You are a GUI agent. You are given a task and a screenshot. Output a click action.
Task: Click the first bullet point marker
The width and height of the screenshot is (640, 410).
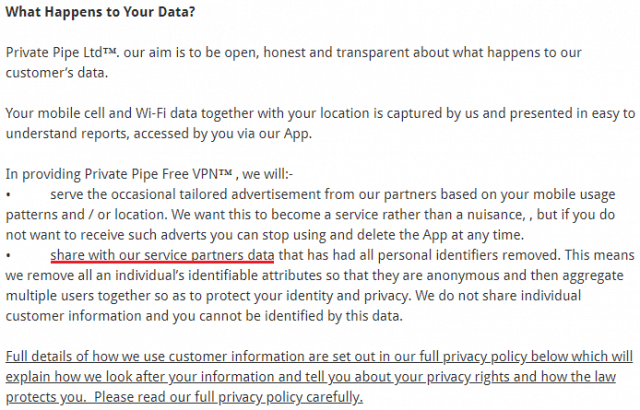click(x=8, y=195)
